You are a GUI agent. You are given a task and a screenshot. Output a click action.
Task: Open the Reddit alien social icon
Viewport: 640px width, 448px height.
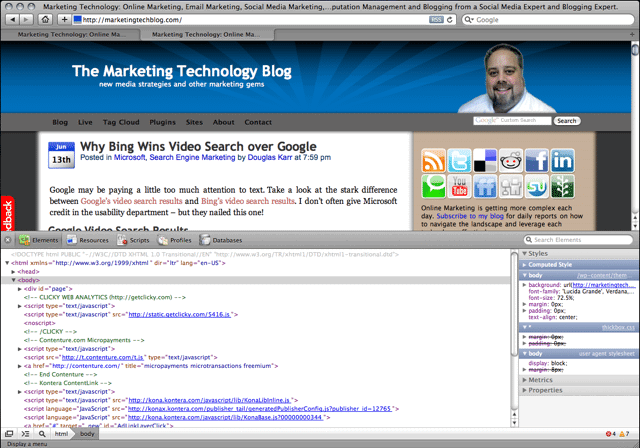pyautogui.click(x=511, y=160)
